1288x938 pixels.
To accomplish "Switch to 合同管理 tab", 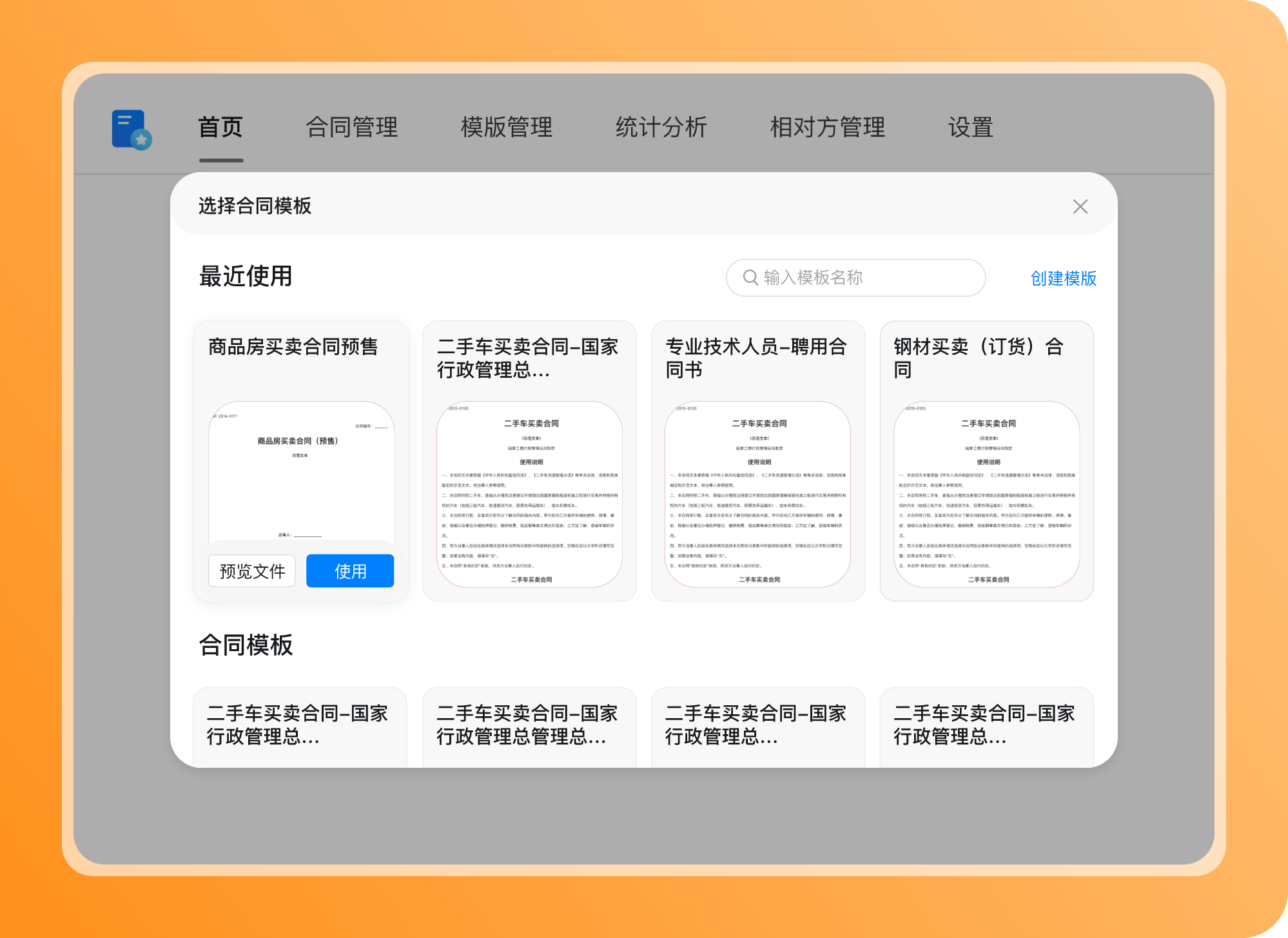I will click(352, 127).
